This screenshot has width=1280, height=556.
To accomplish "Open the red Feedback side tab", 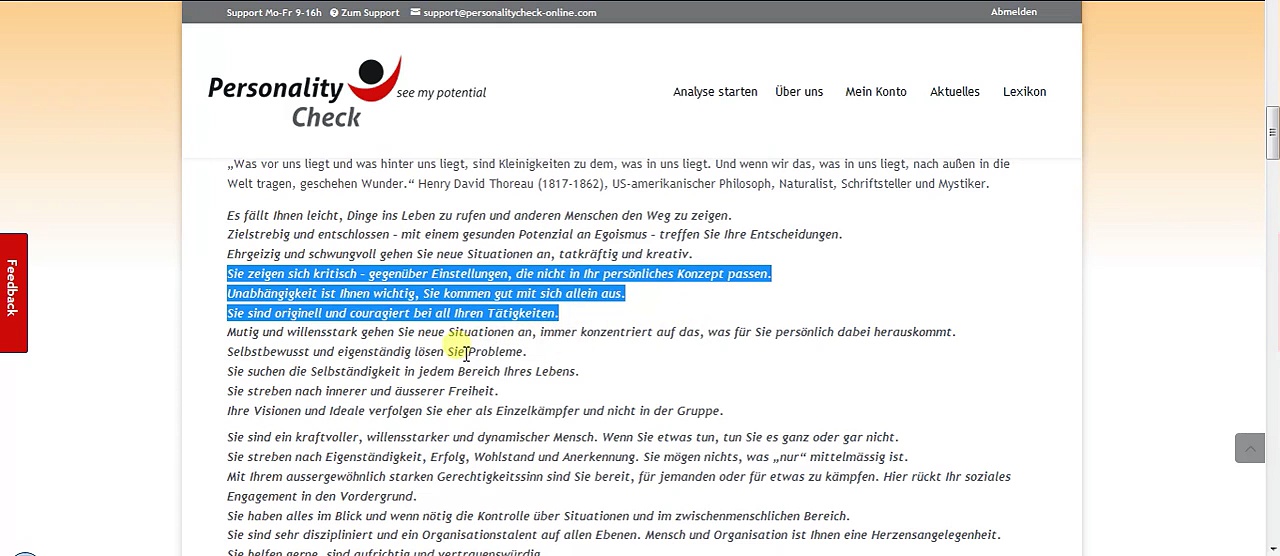I will point(13,291).
